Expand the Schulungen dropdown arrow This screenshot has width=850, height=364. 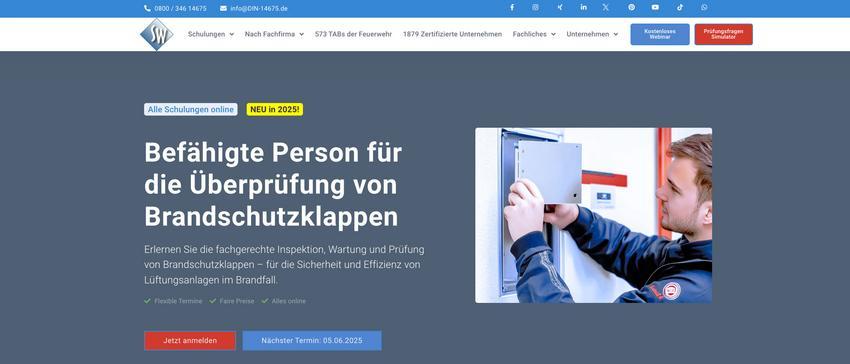click(231, 34)
